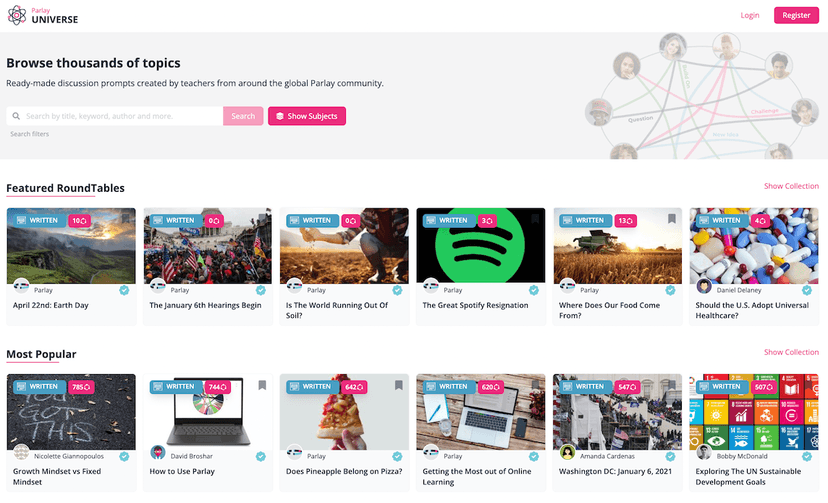828x503 pixels.
Task: Open Exploring The UN Sustainable Development Goals title
Action: pos(748,477)
